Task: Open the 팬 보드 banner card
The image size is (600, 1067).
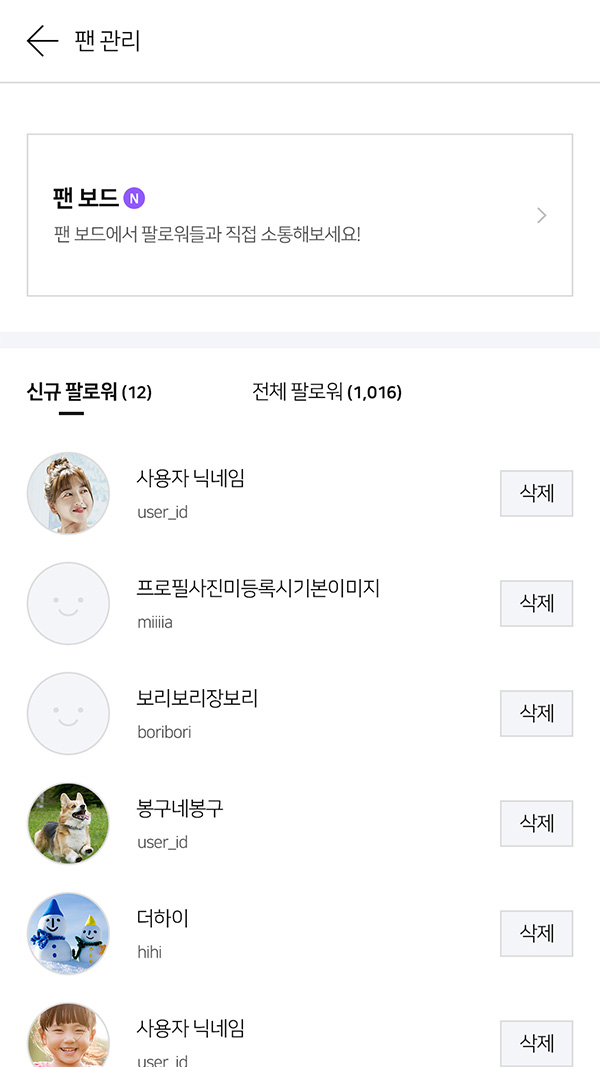Action: click(x=299, y=215)
